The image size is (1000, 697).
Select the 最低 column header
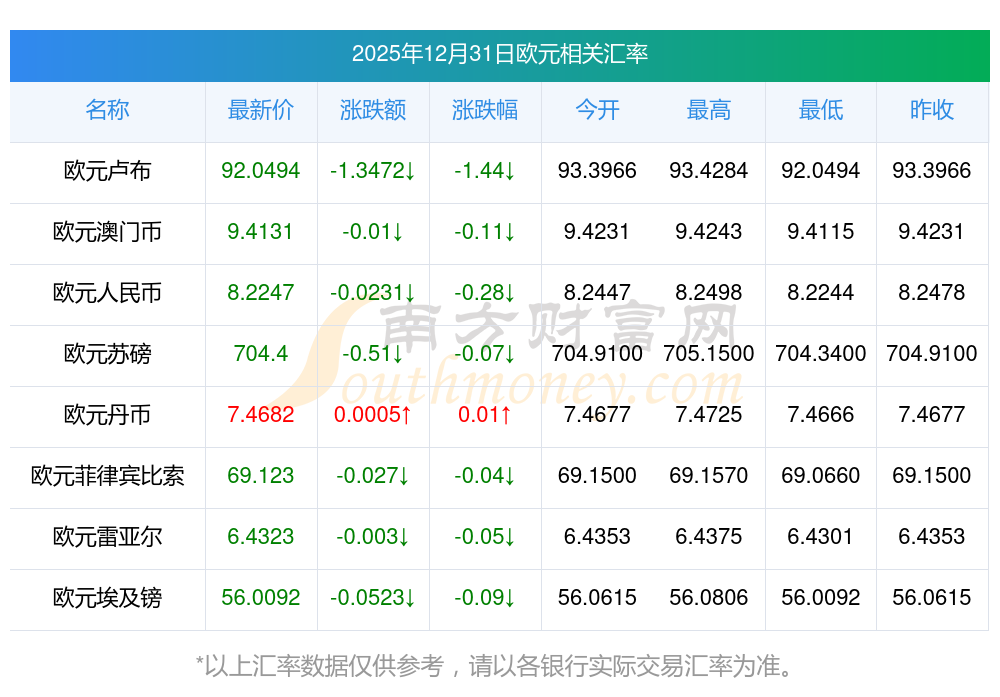(x=820, y=110)
